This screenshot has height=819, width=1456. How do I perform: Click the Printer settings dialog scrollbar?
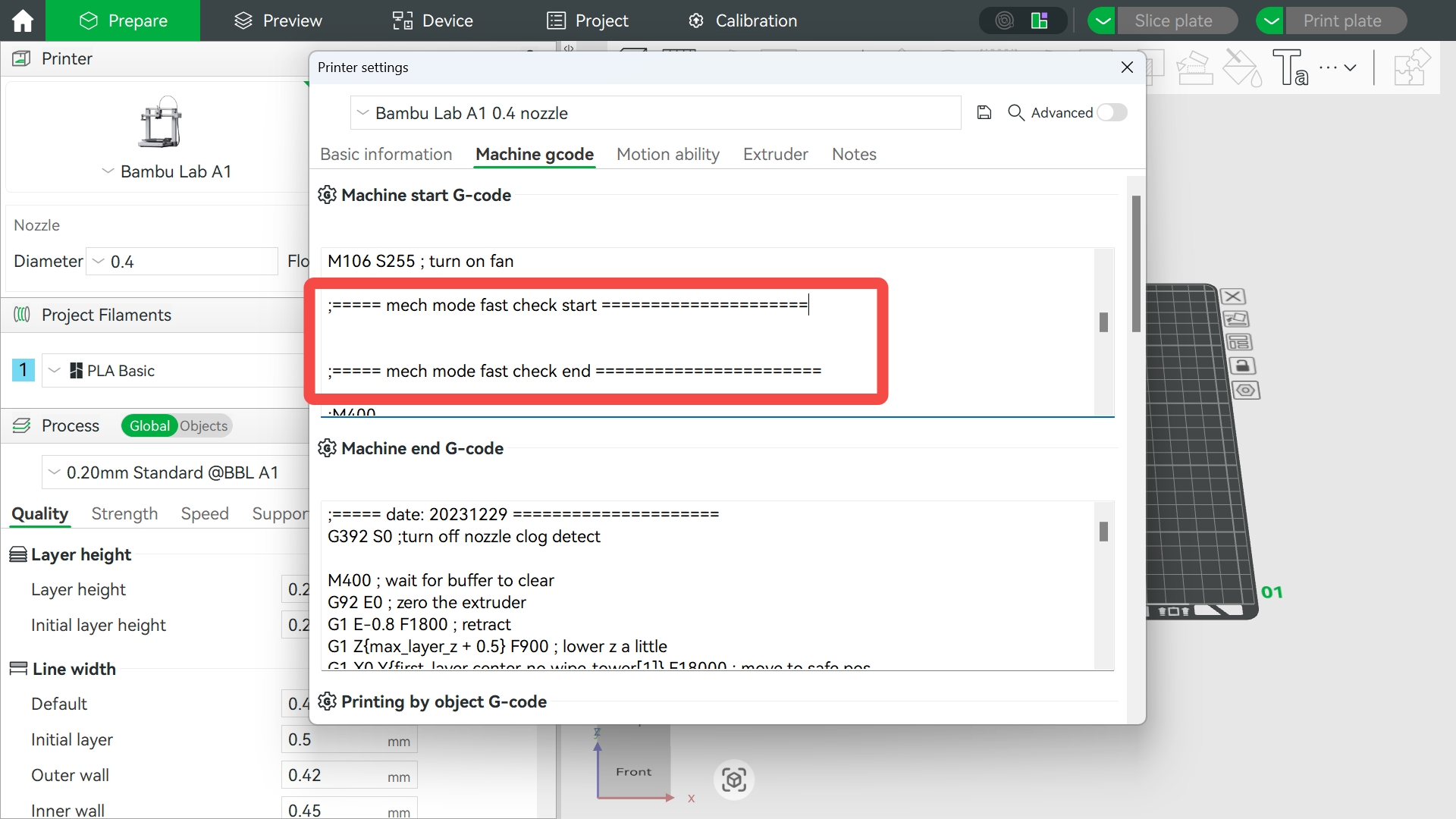point(1136,264)
